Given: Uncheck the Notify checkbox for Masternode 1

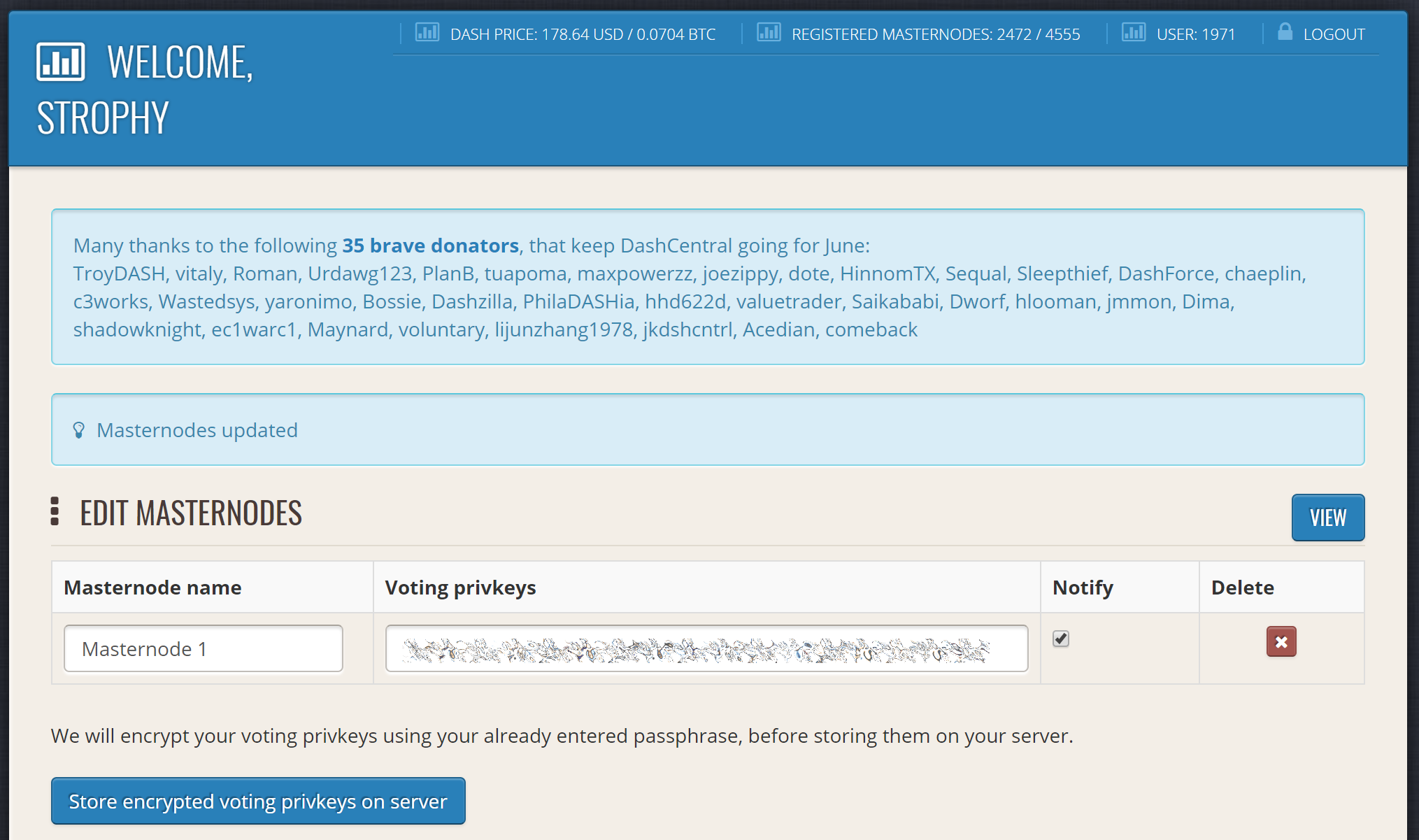Looking at the screenshot, I should click(1060, 639).
